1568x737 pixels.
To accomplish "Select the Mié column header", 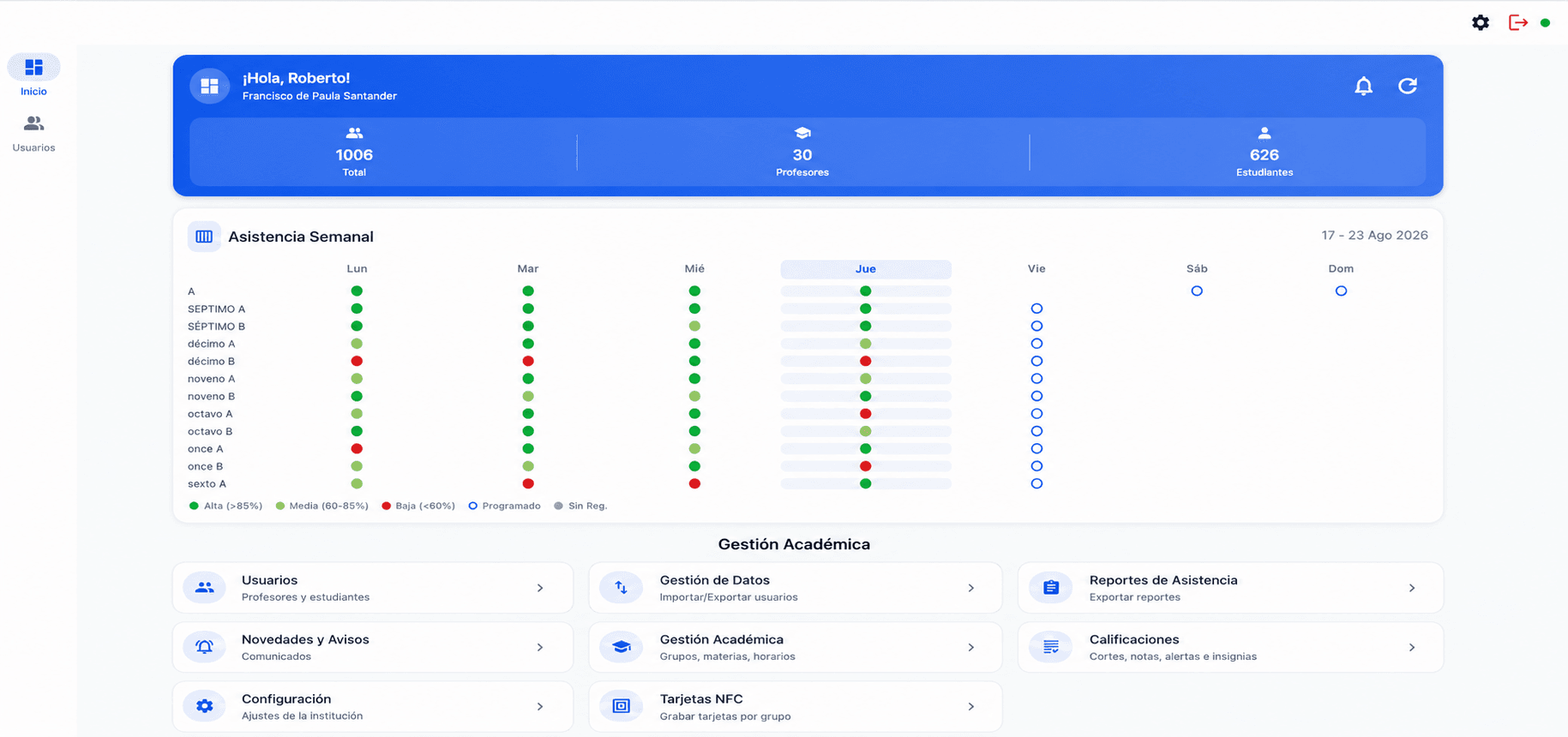I will [x=694, y=269].
